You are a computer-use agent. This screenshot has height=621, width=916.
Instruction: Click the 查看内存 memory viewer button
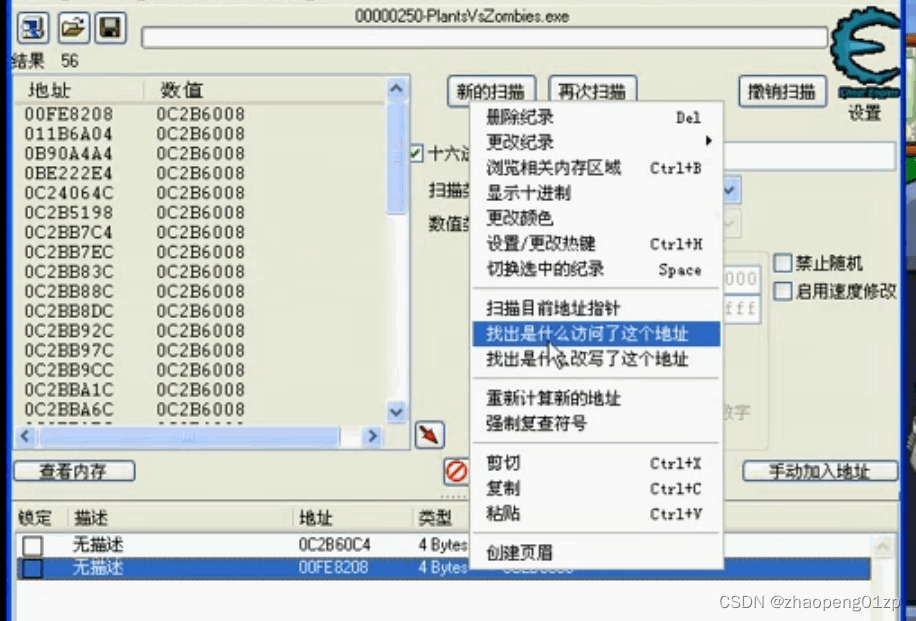click(x=74, y=471)
